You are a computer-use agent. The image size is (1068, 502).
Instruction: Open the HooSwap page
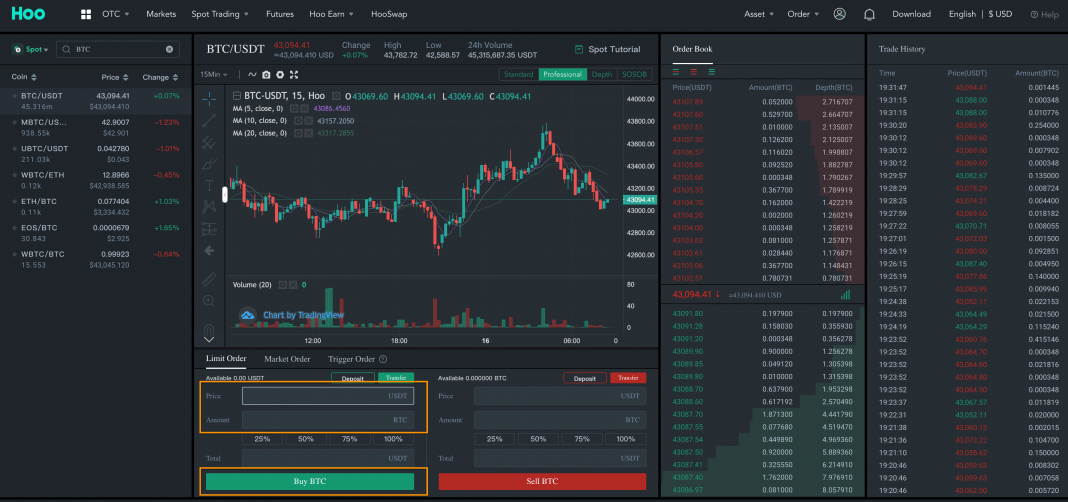(x=390, y=14)
